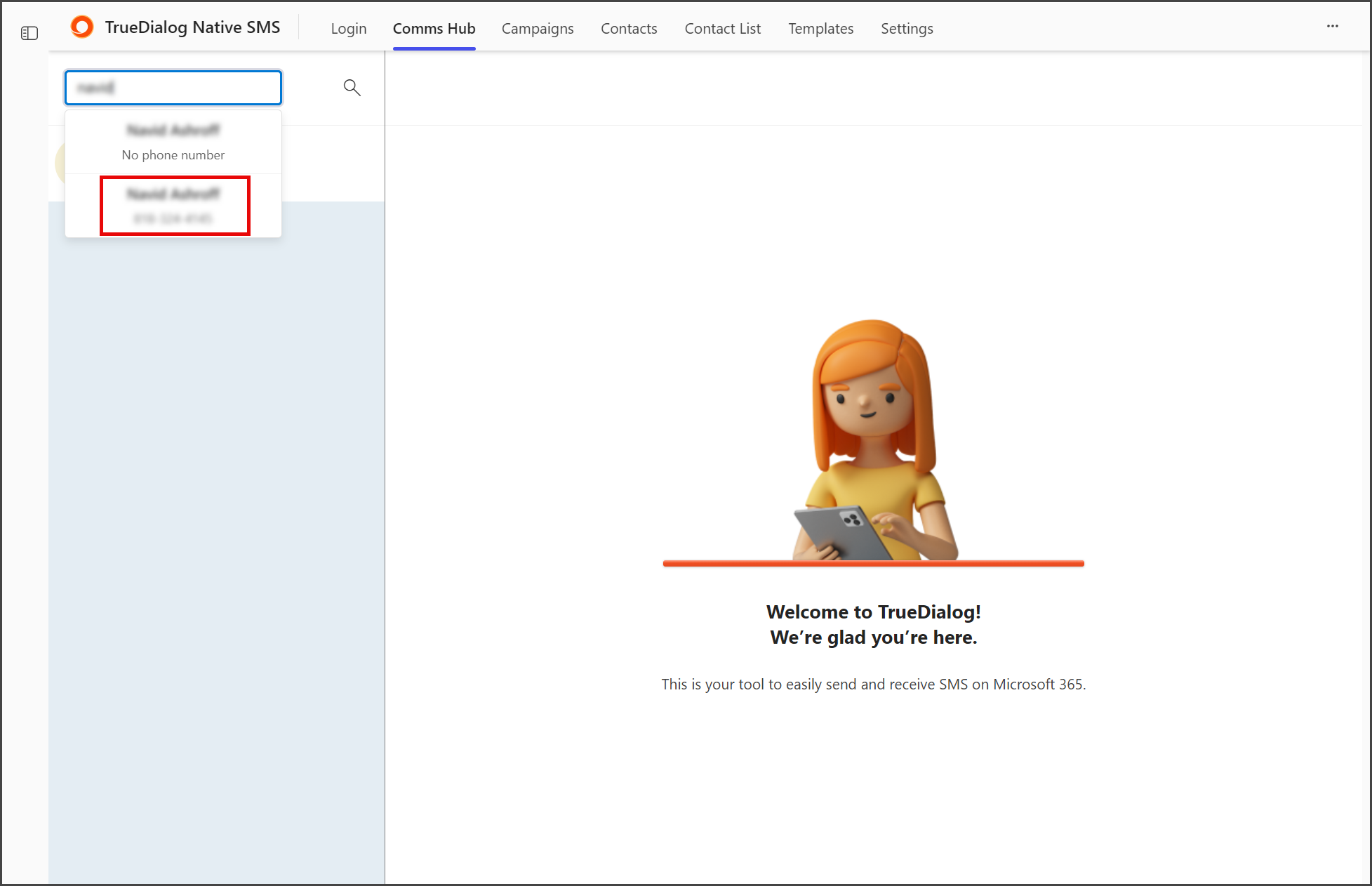Image resolution: width=1372 pixels, height=886 pixels.
Task: Open the Contact List tab
Action: tap(723, 29)
